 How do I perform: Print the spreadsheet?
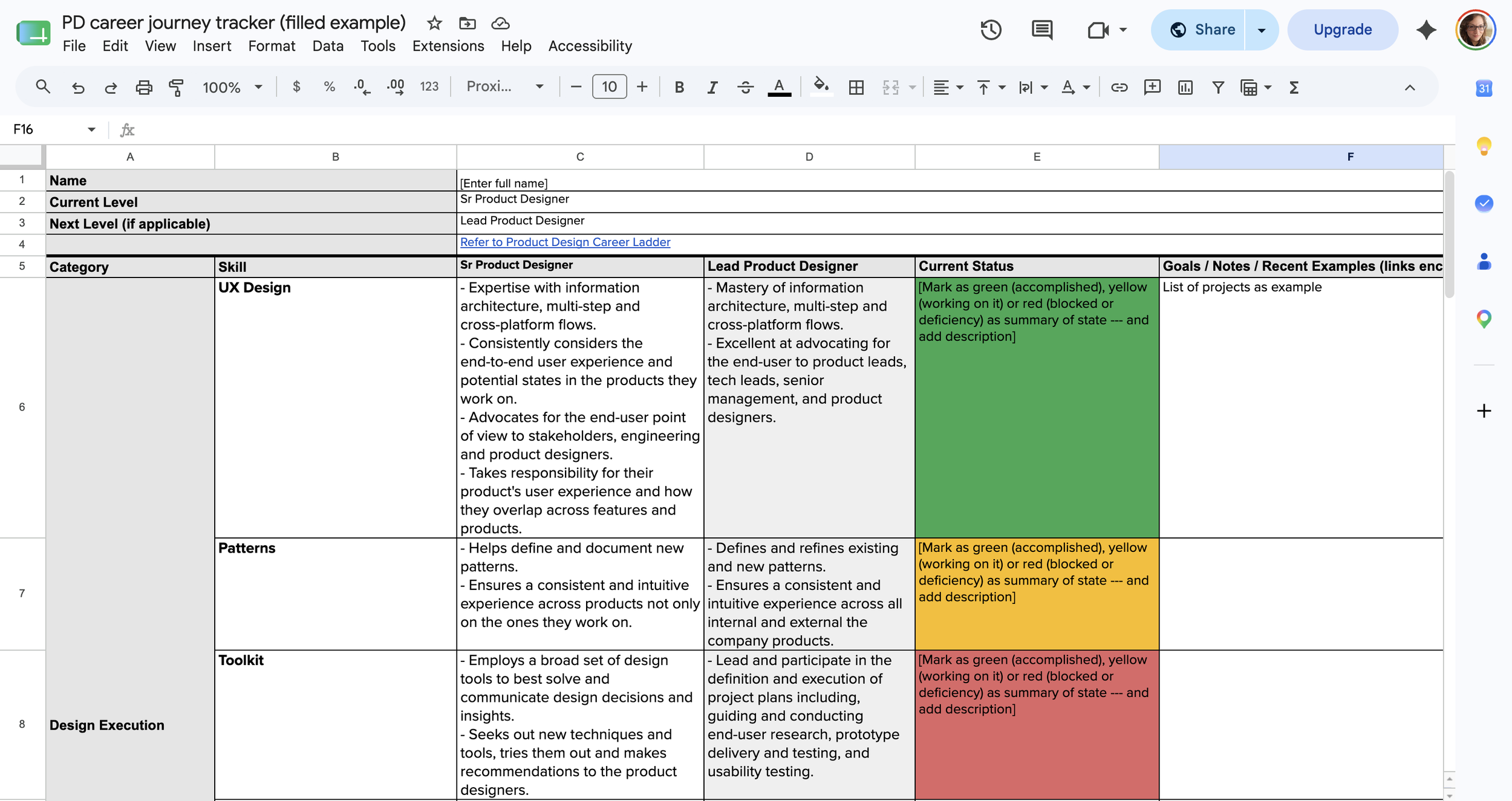(x=144, y=87)
